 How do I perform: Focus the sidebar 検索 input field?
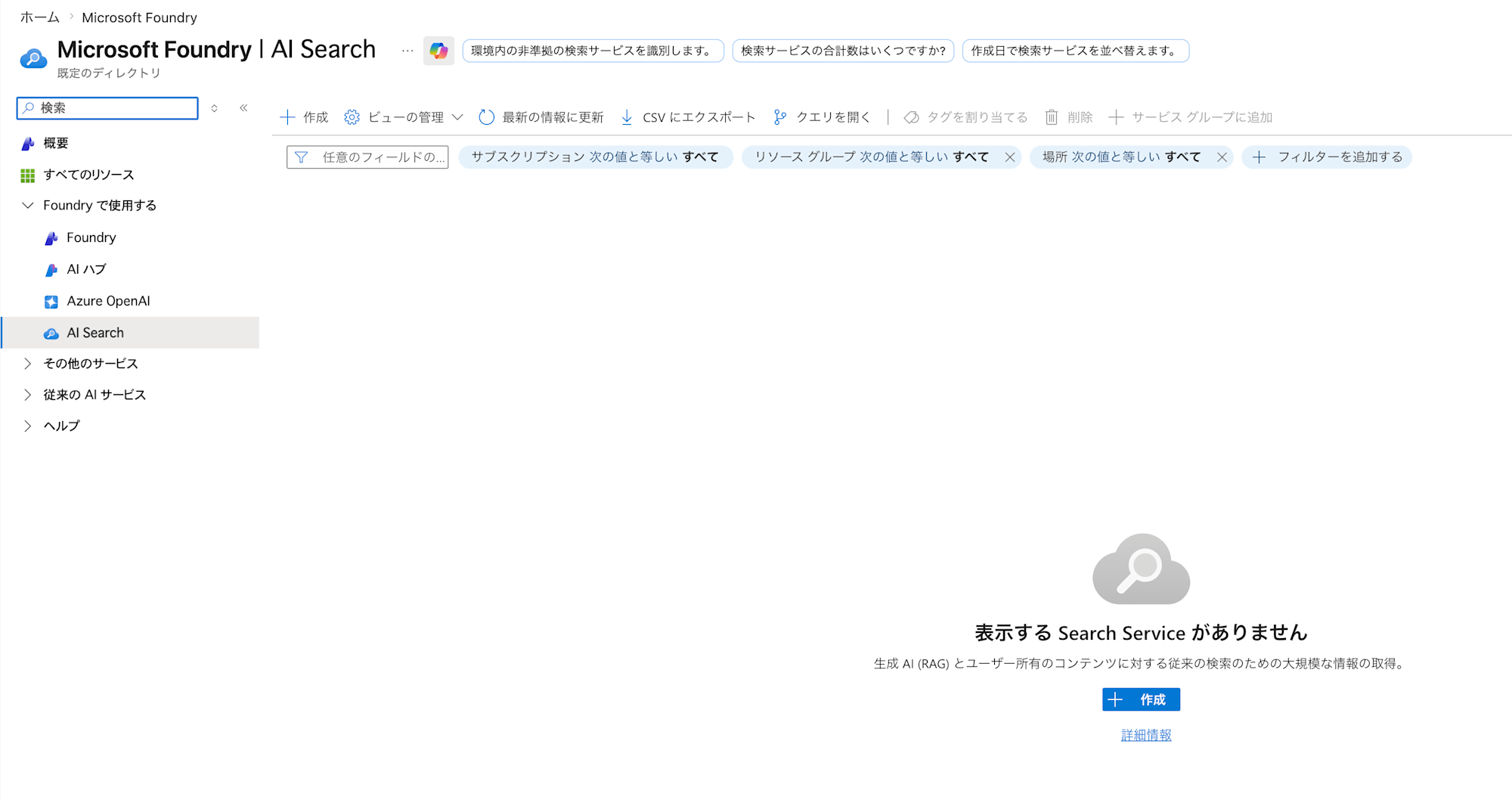(x=107, y=108)
